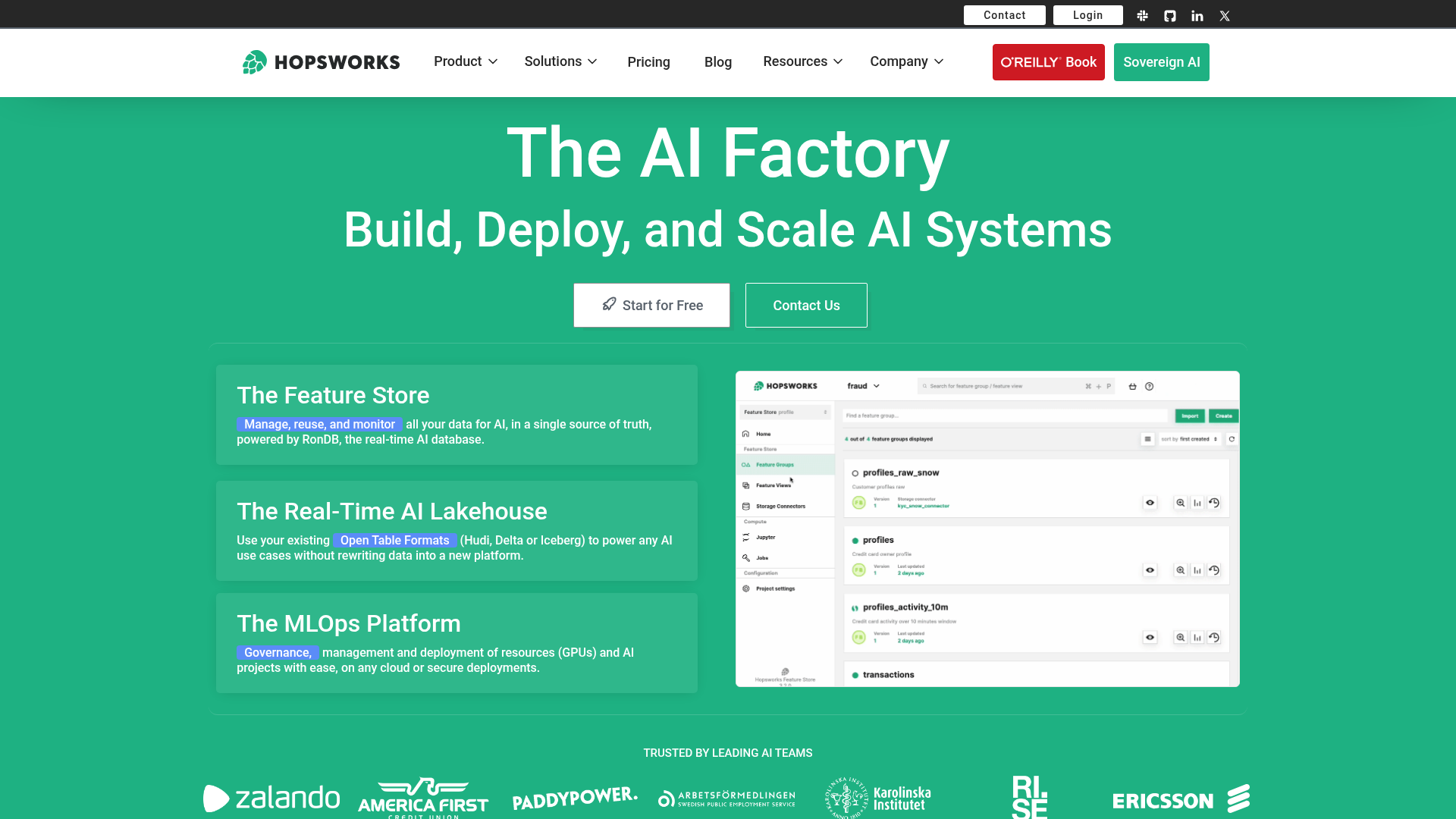
Task: Click the Start for Free button
Action: click(651, 305)
